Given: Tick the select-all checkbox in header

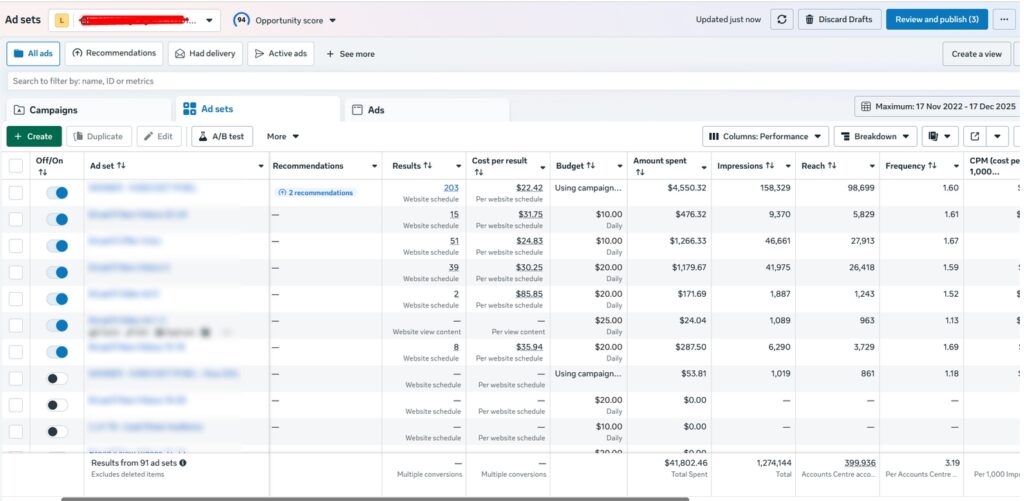Looking at the screenshot, I should (16, 166).
